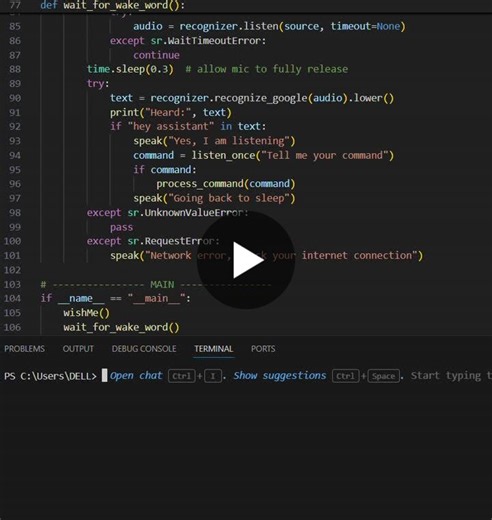The height and width of the screenshot is (520, 492).
Task: Click the MAIN comment divider on line 103
Action: coord(156,284)
